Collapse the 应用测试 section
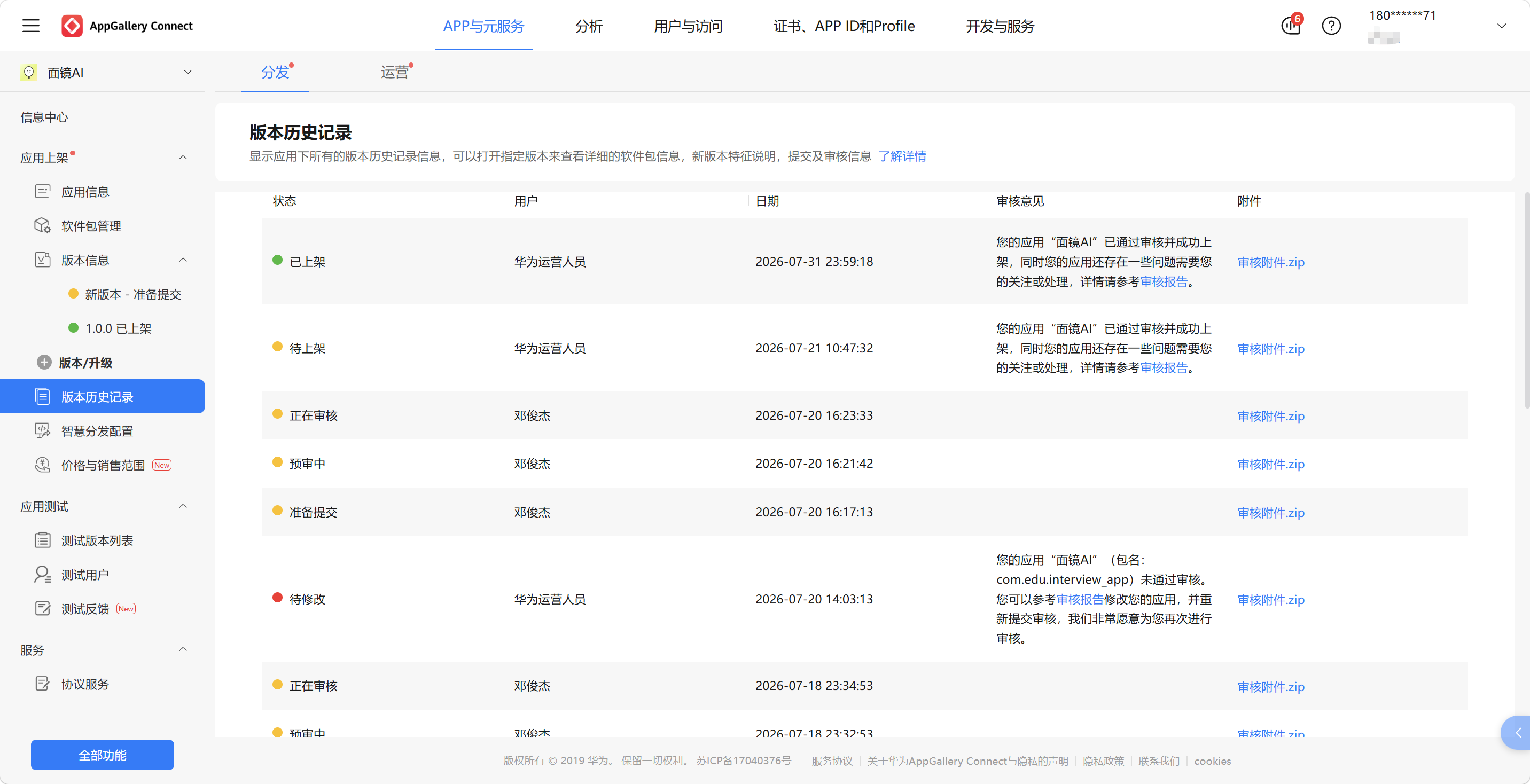 (183, 506)
